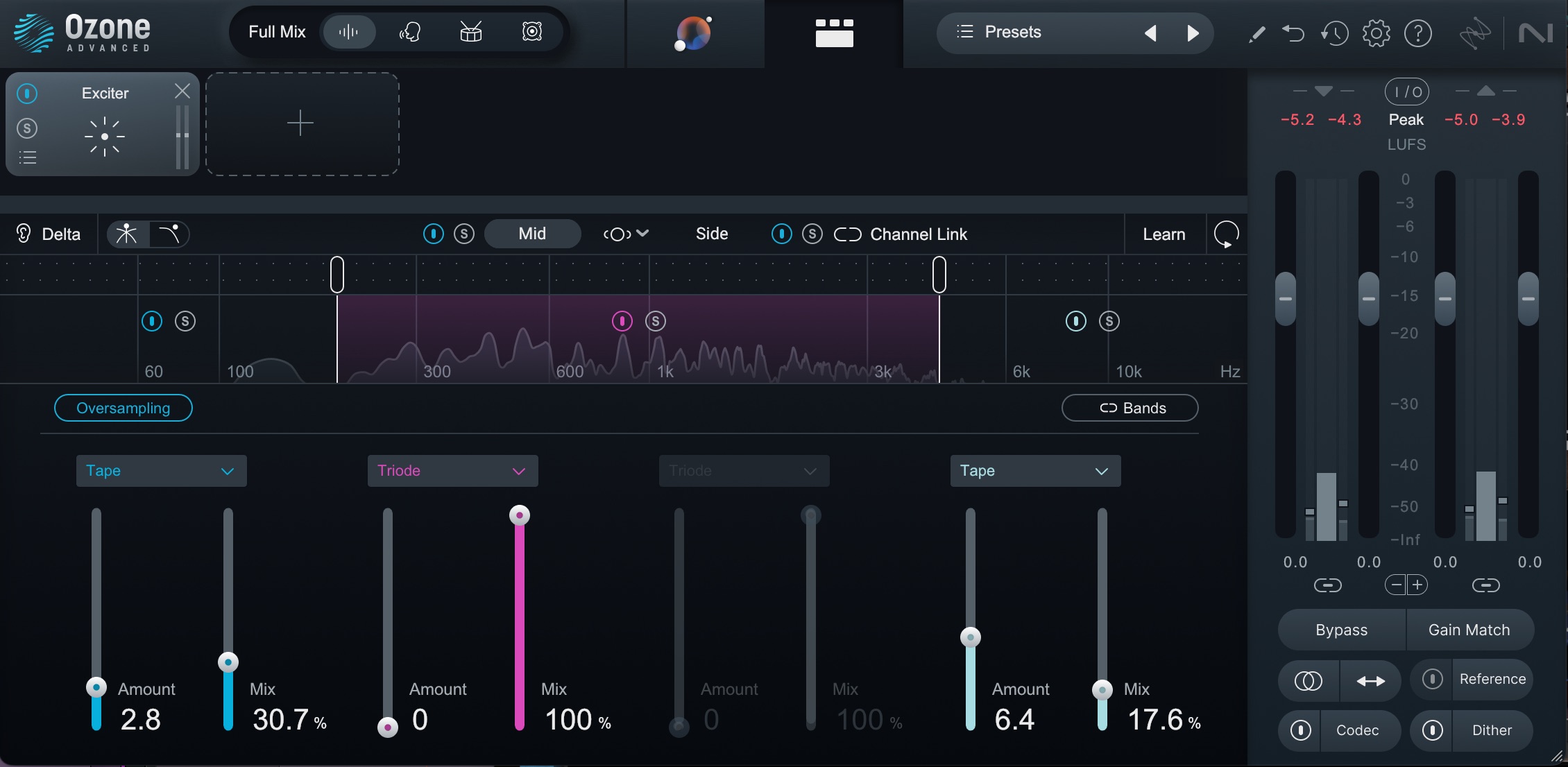The image size is (1568, 767).
Task: Solo the Side channel
Action: (812, 234)
